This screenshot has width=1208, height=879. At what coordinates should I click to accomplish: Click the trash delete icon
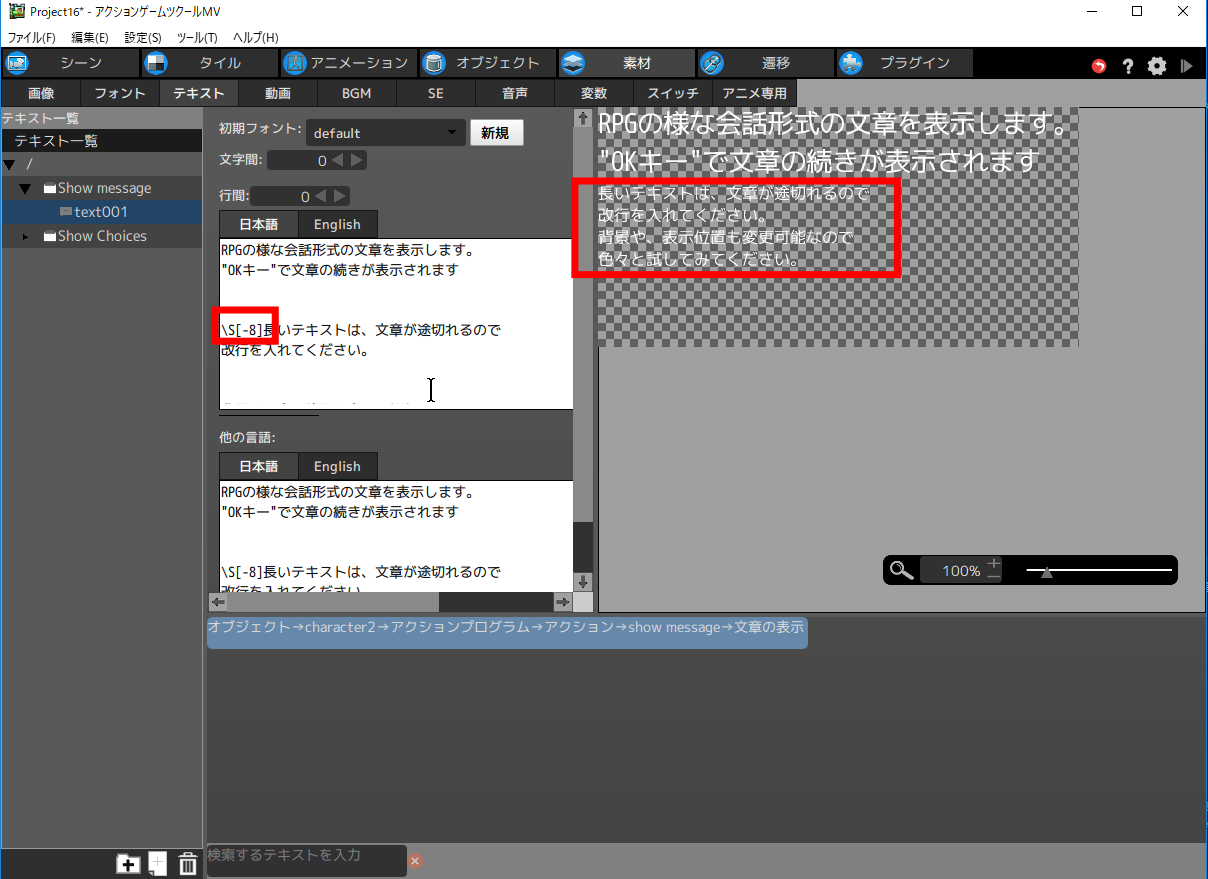pos(187,864)
